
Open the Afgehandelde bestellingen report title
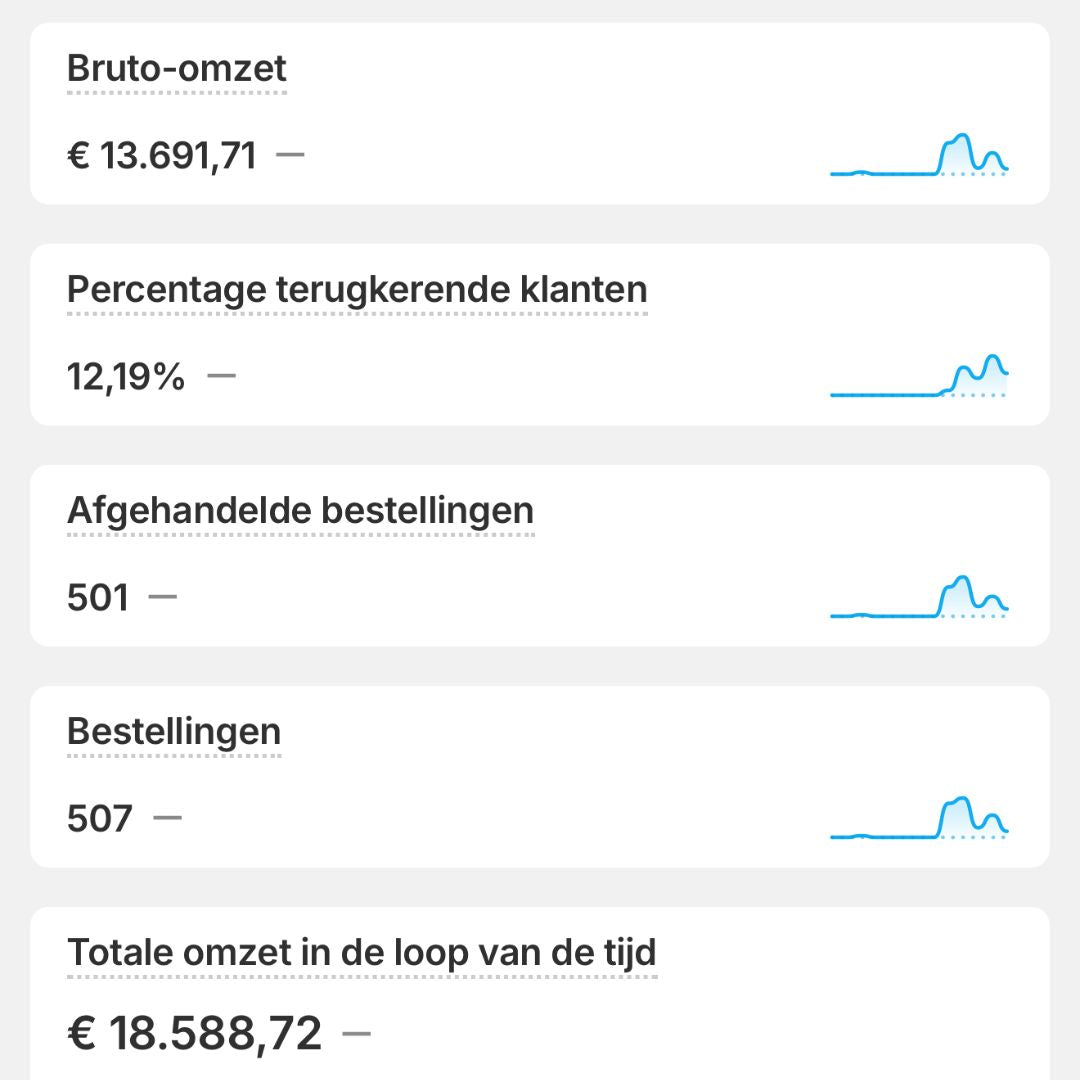[300, 511]
